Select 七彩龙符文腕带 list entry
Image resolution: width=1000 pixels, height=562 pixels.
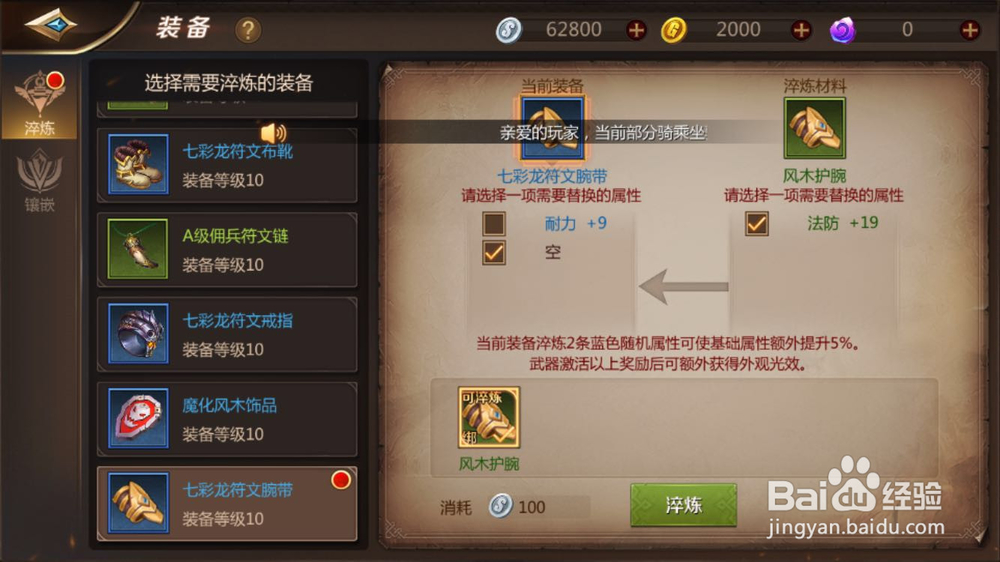pos(227,503)
